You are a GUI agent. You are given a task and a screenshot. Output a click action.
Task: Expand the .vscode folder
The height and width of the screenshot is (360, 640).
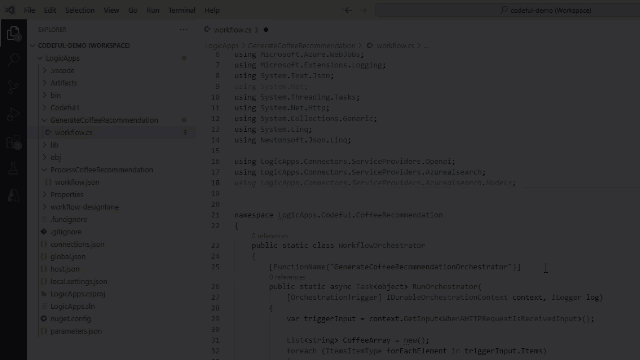[62, 71]
